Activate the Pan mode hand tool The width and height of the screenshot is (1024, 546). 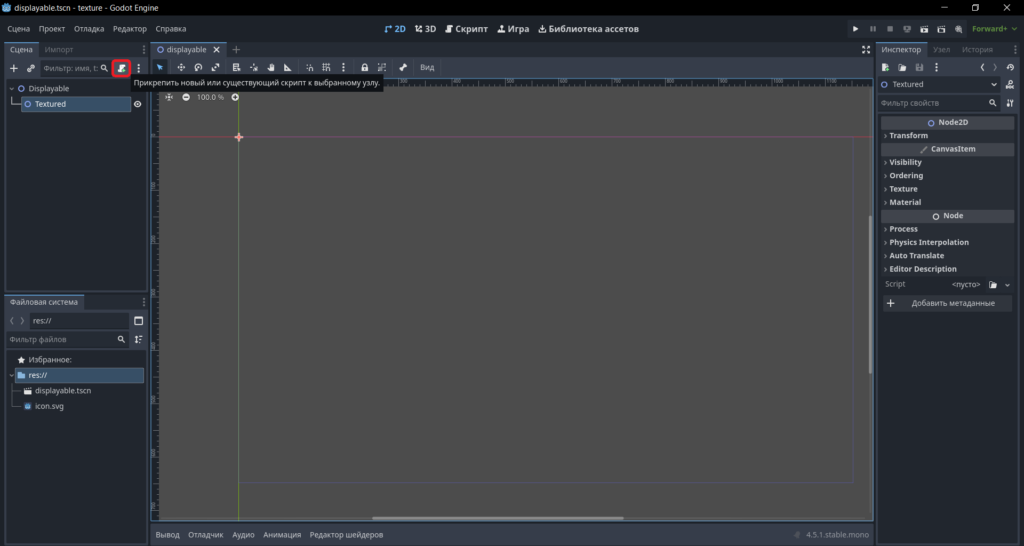click(270, 67)
